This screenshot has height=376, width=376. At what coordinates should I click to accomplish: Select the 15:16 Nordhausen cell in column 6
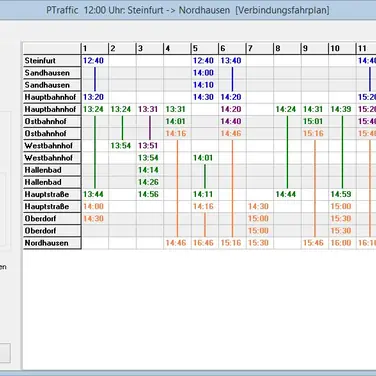pyautogui.click(x=232, y=243)
